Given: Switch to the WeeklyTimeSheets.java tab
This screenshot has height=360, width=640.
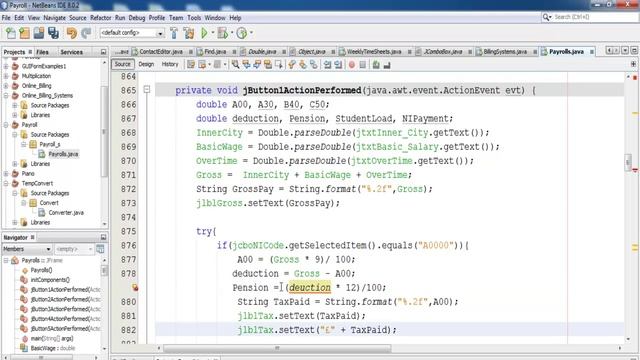Looking at the screenshot, I should 373,51.
